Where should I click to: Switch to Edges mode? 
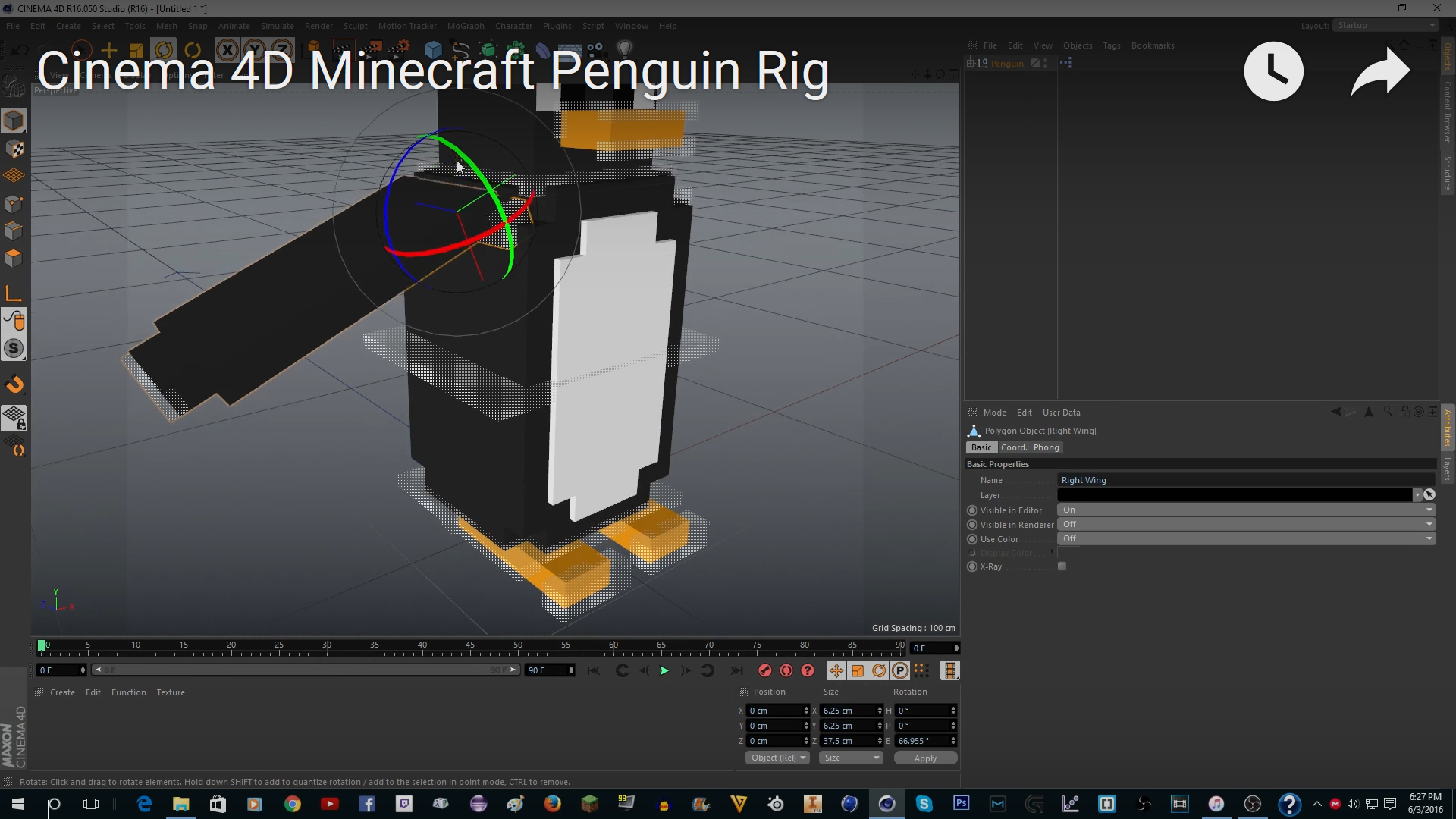click(x=14, y=231)
